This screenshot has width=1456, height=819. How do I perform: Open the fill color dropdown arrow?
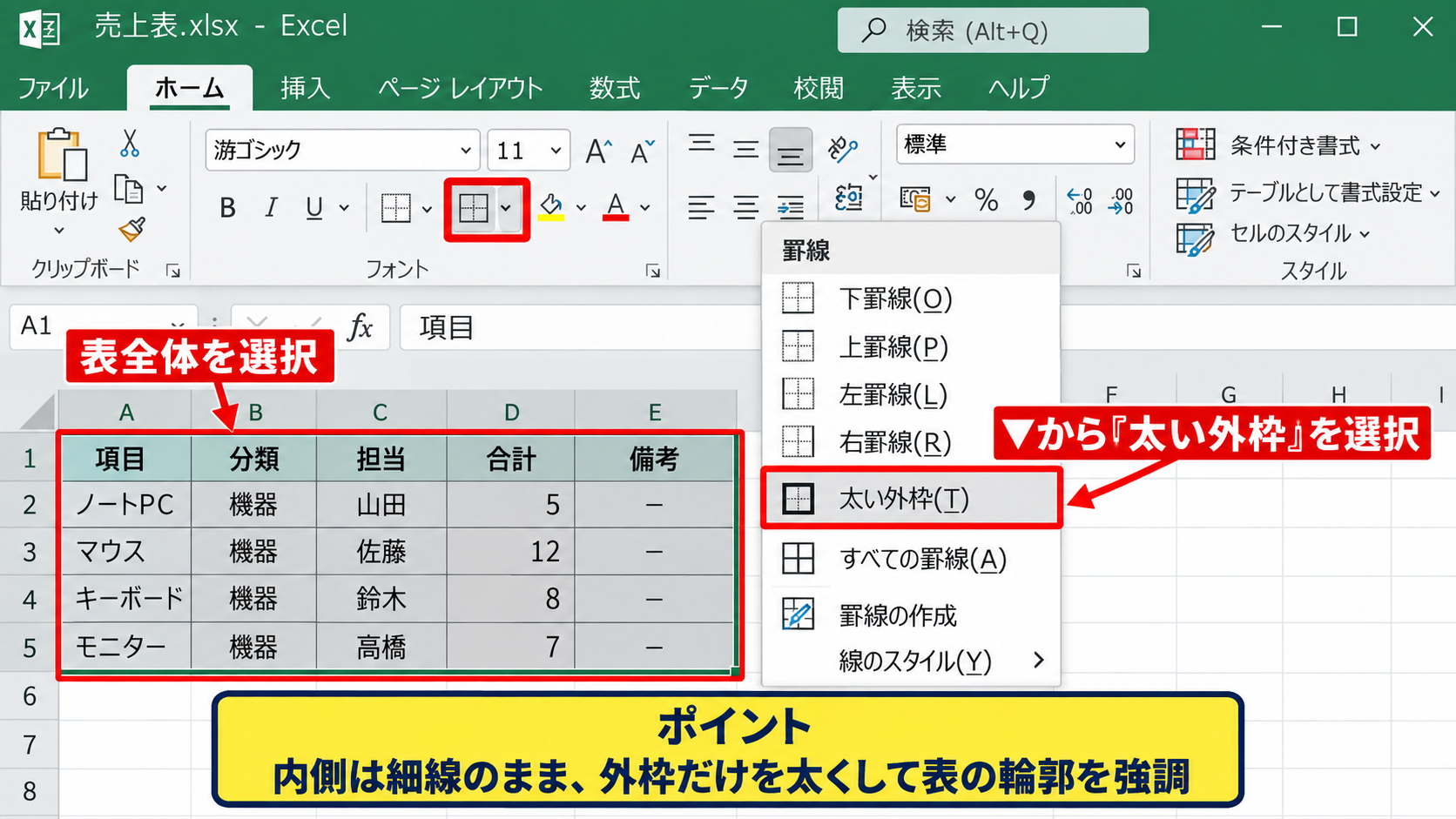click(x=581, y=208)
